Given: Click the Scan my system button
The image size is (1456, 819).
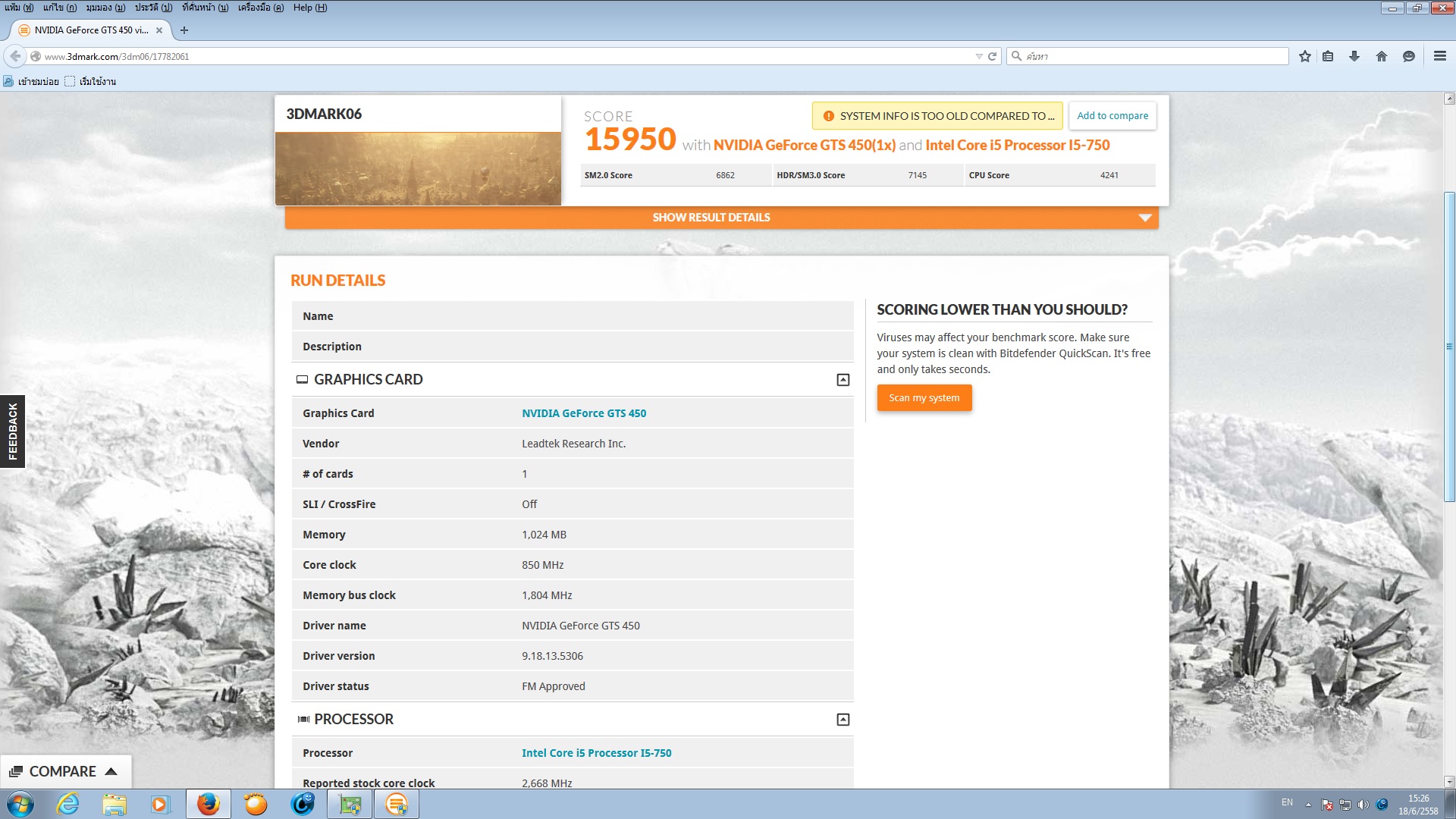Looking at the screenshot, I should click(924, 398).
